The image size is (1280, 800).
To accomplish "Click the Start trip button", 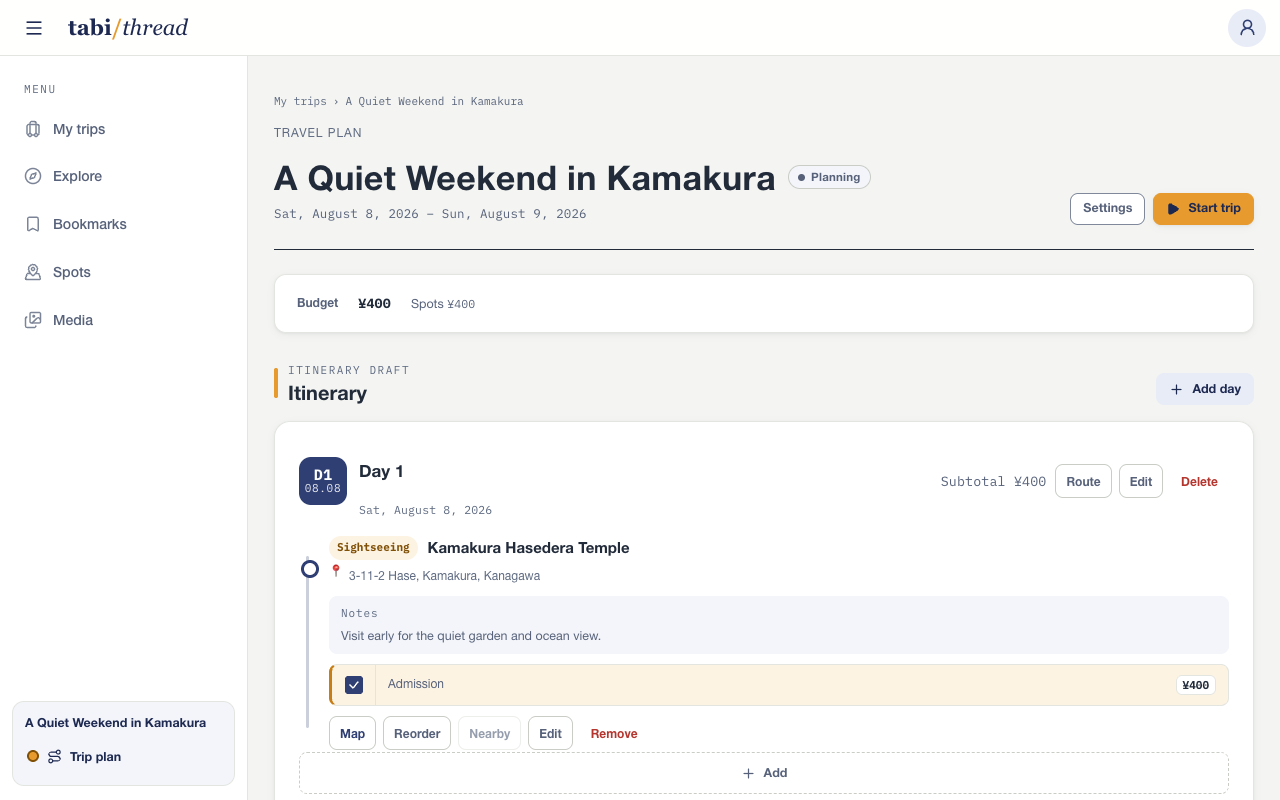I will point(1203,209).
